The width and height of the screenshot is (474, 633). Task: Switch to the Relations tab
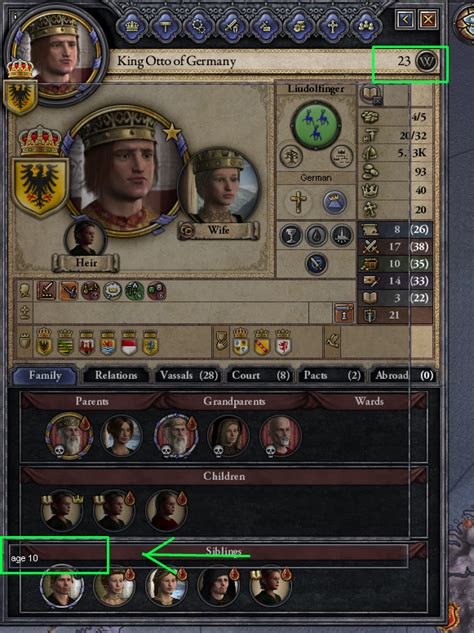click(x=116, y=375)
